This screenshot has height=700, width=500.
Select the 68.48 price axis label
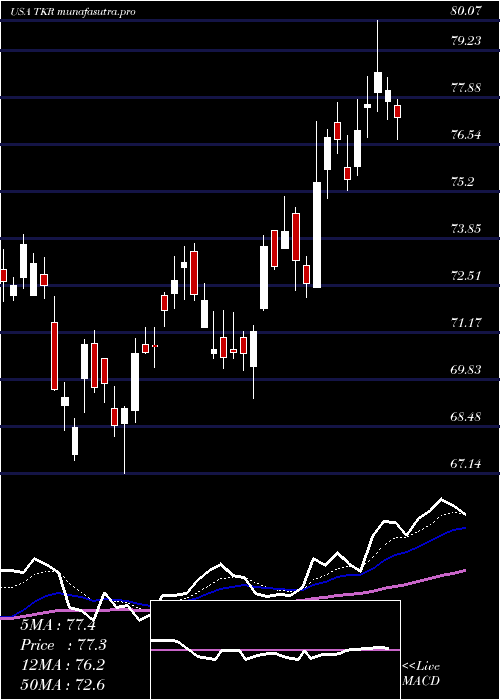(x=466, y=417)
